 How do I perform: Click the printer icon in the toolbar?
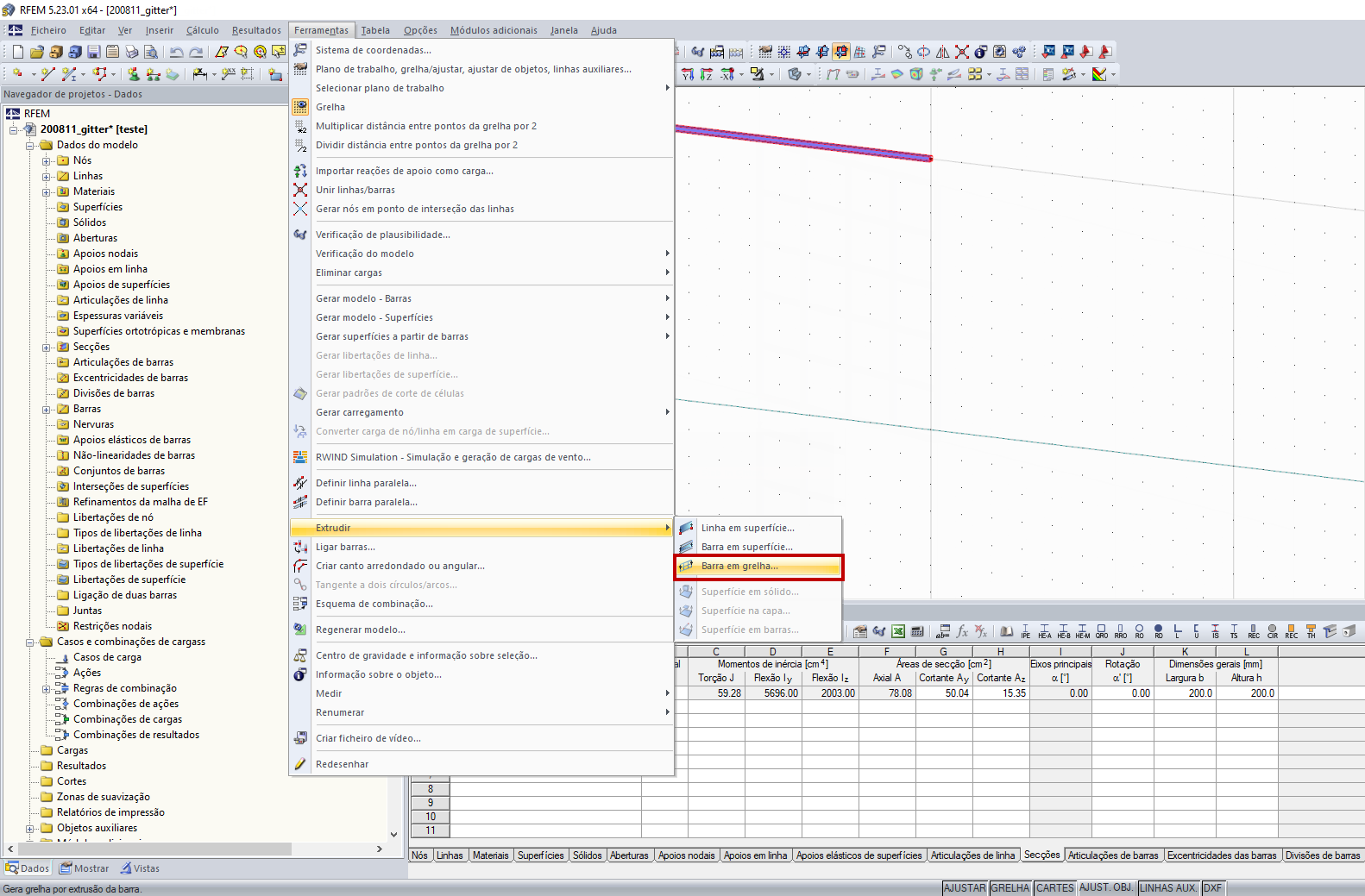132,52
